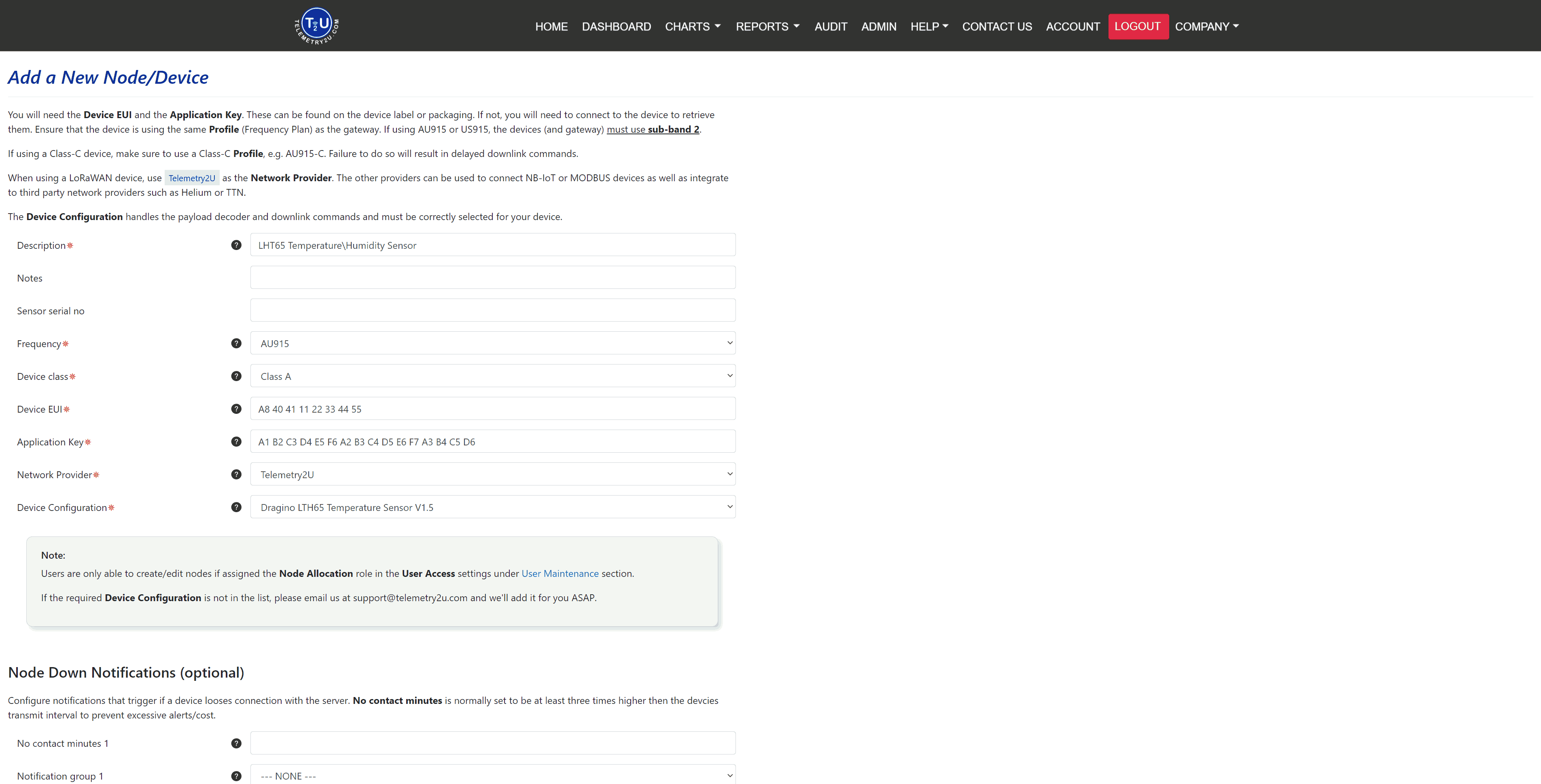Click the 'must use sub-band 2' text
This screenshot has height=784, width=1541.
(x=653, y=129)
